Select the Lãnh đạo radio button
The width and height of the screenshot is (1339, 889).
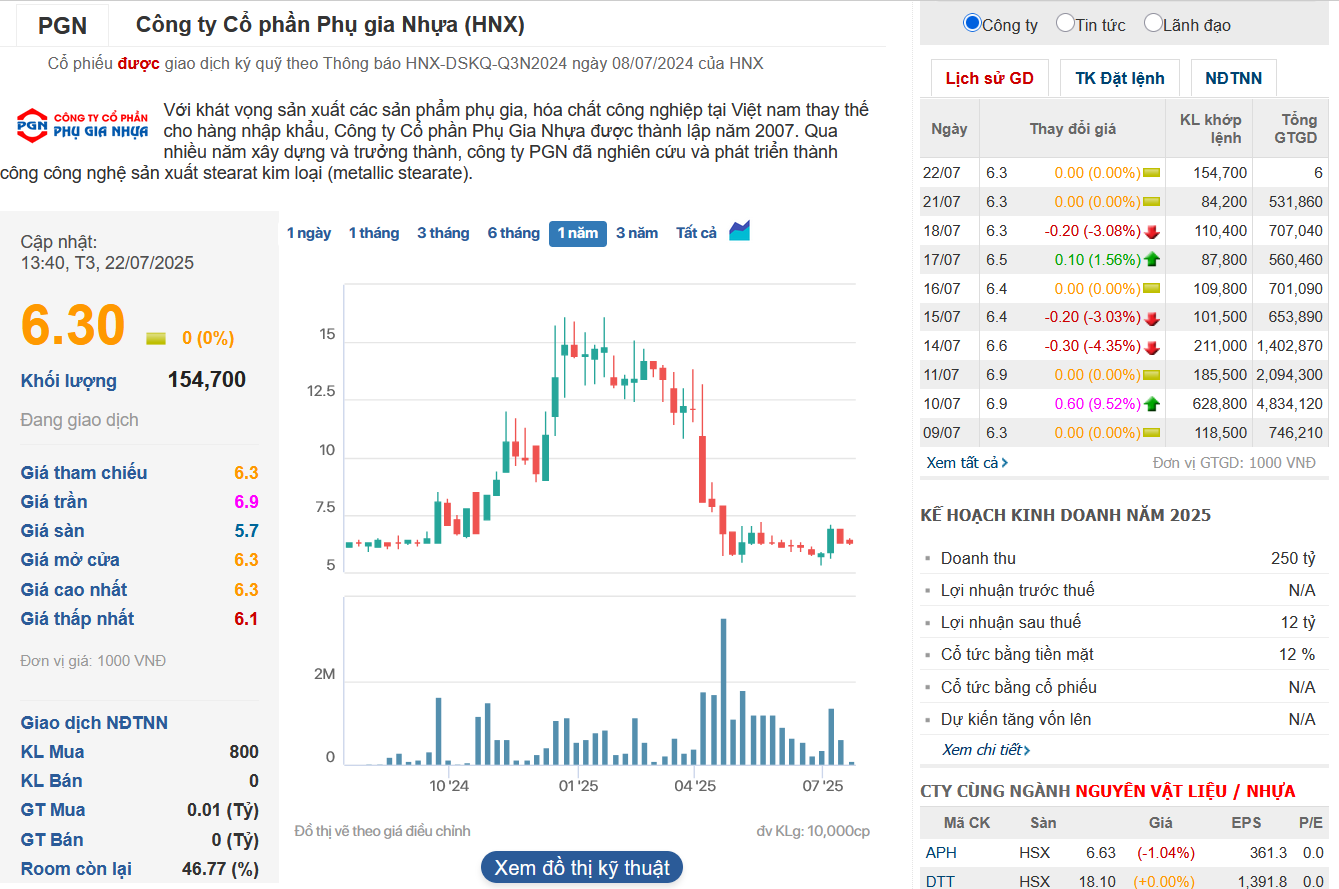click(1153, 23)
